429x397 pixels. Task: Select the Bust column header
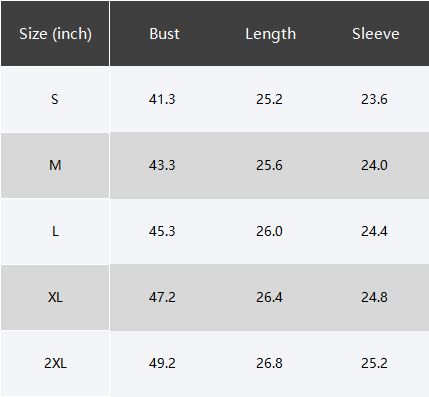coord(164,34)
